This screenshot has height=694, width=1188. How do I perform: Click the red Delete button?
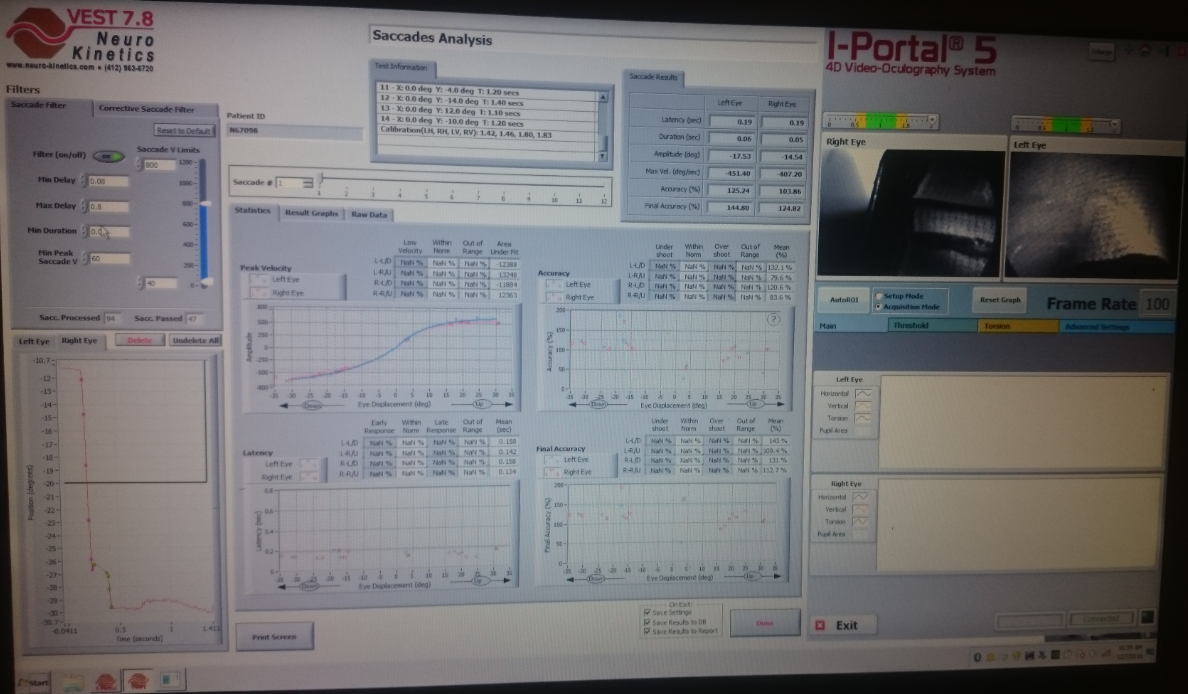[x=139, y=340]
